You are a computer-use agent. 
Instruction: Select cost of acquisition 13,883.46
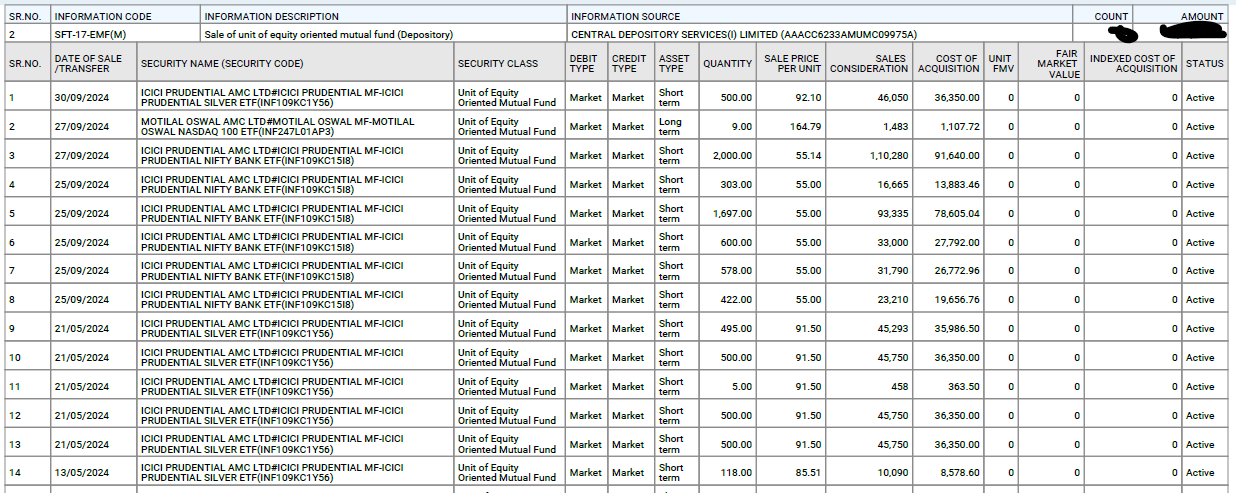pyautogui.click(x=957, y=185)
